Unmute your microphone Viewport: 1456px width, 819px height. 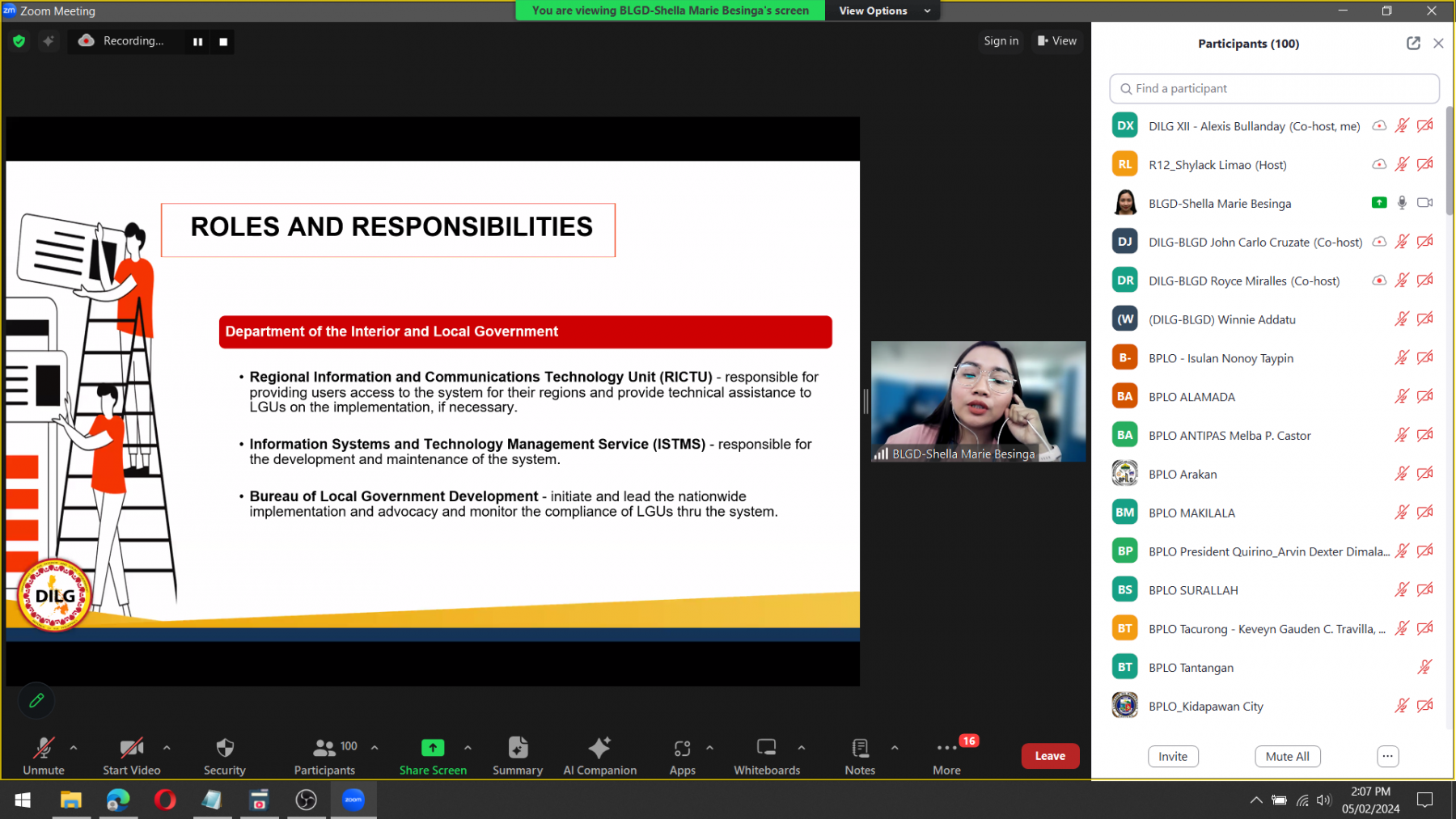click(44, 757)
